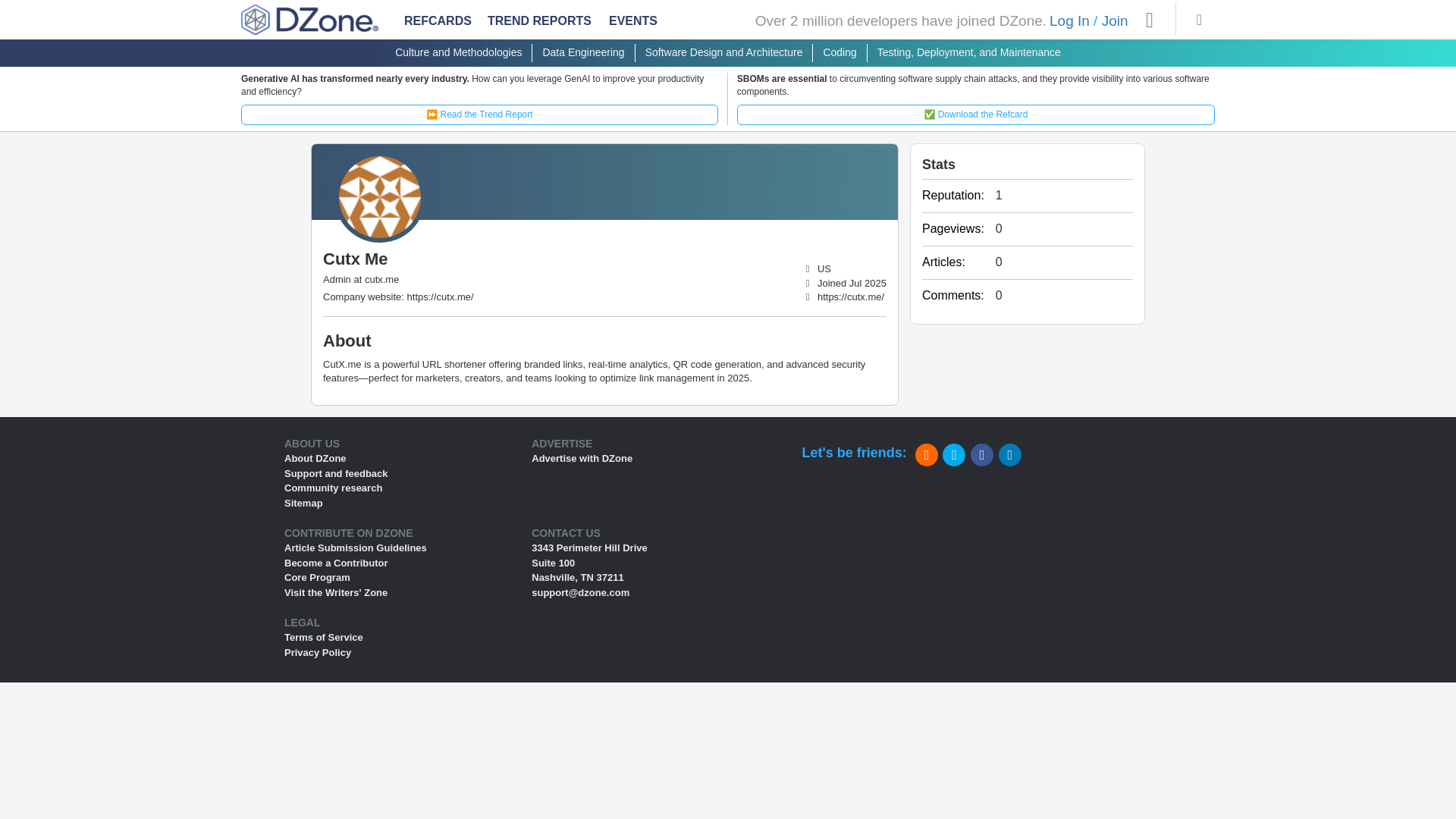Image resolution: width=1456 pixels, height=819 pixels.
Task: Open About DZone footer link
Action: [x=315, y=459]
